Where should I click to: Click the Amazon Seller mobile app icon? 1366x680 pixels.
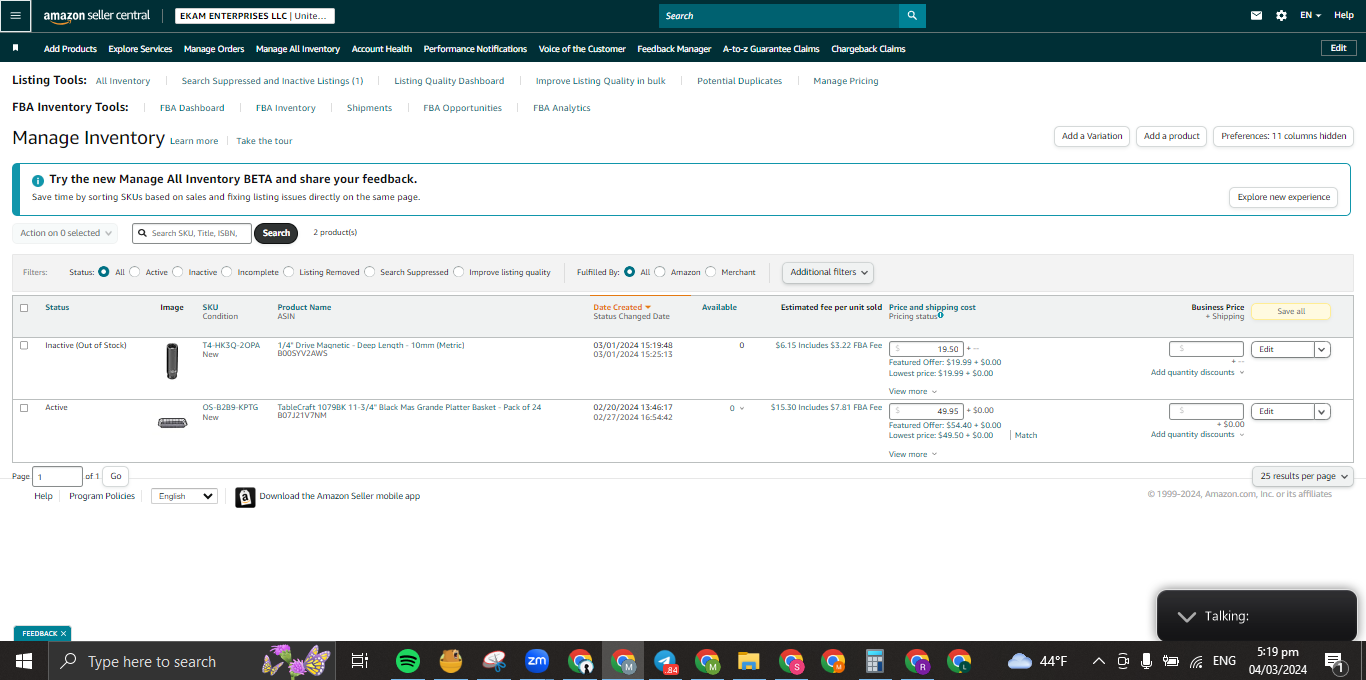click(x=245, y=497)
